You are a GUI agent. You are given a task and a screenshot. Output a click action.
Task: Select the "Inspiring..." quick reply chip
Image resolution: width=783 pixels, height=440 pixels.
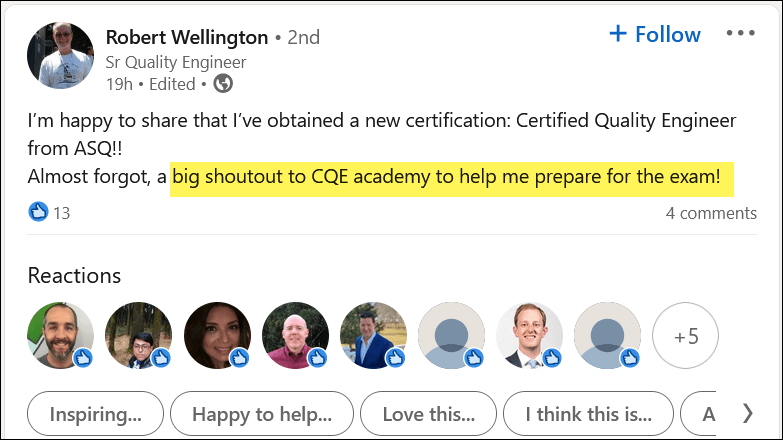pyautogui.click(x=95, y=413)
